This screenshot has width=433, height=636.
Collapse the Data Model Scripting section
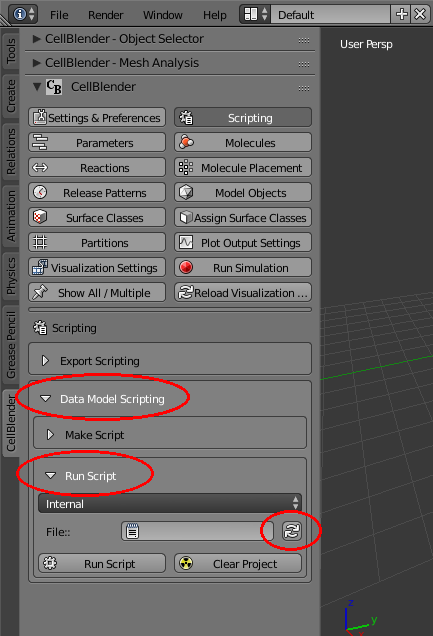pos(45,399)
